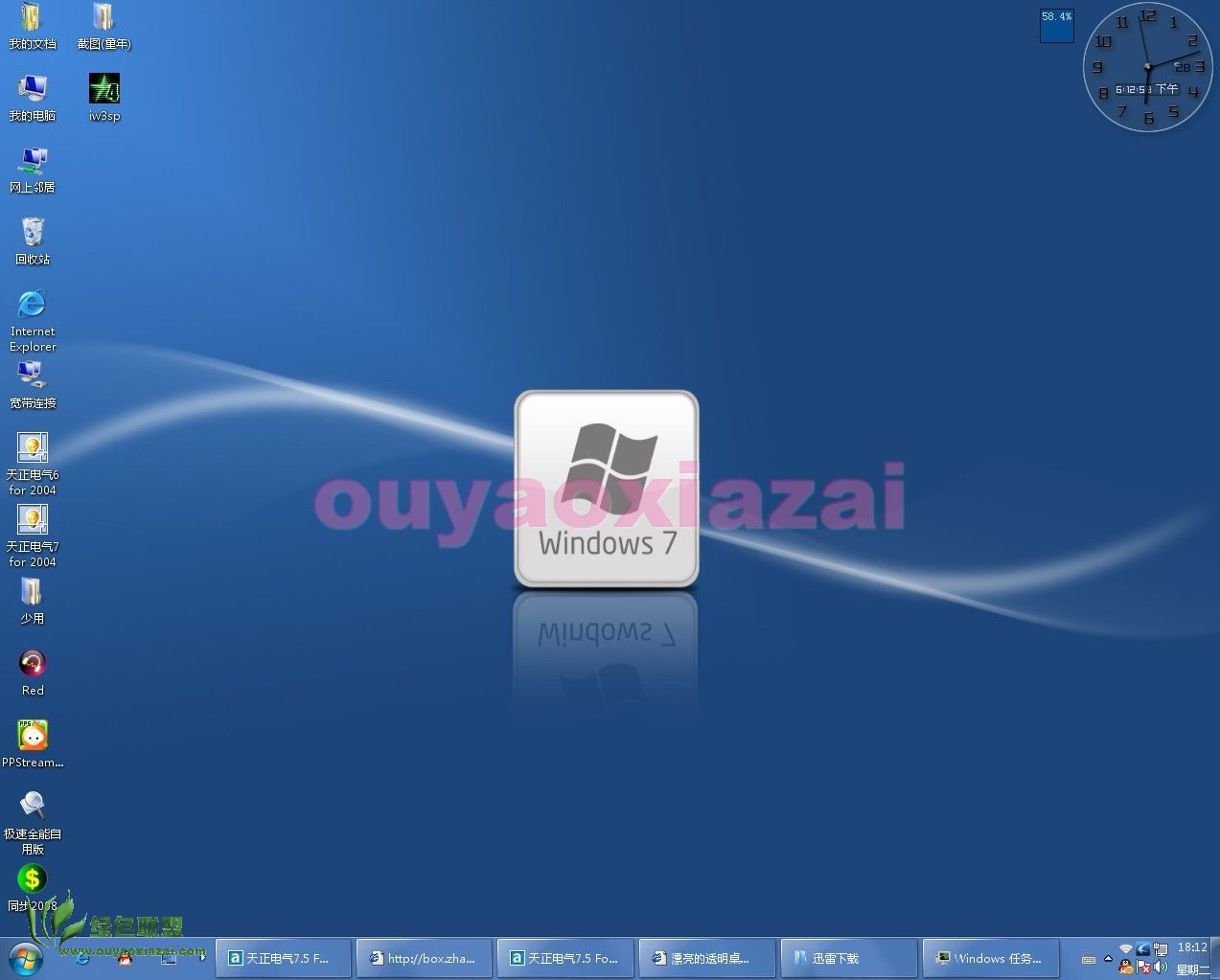Switch to the 漂亮的透明桌... browser taskbar button

coord(706,958)
